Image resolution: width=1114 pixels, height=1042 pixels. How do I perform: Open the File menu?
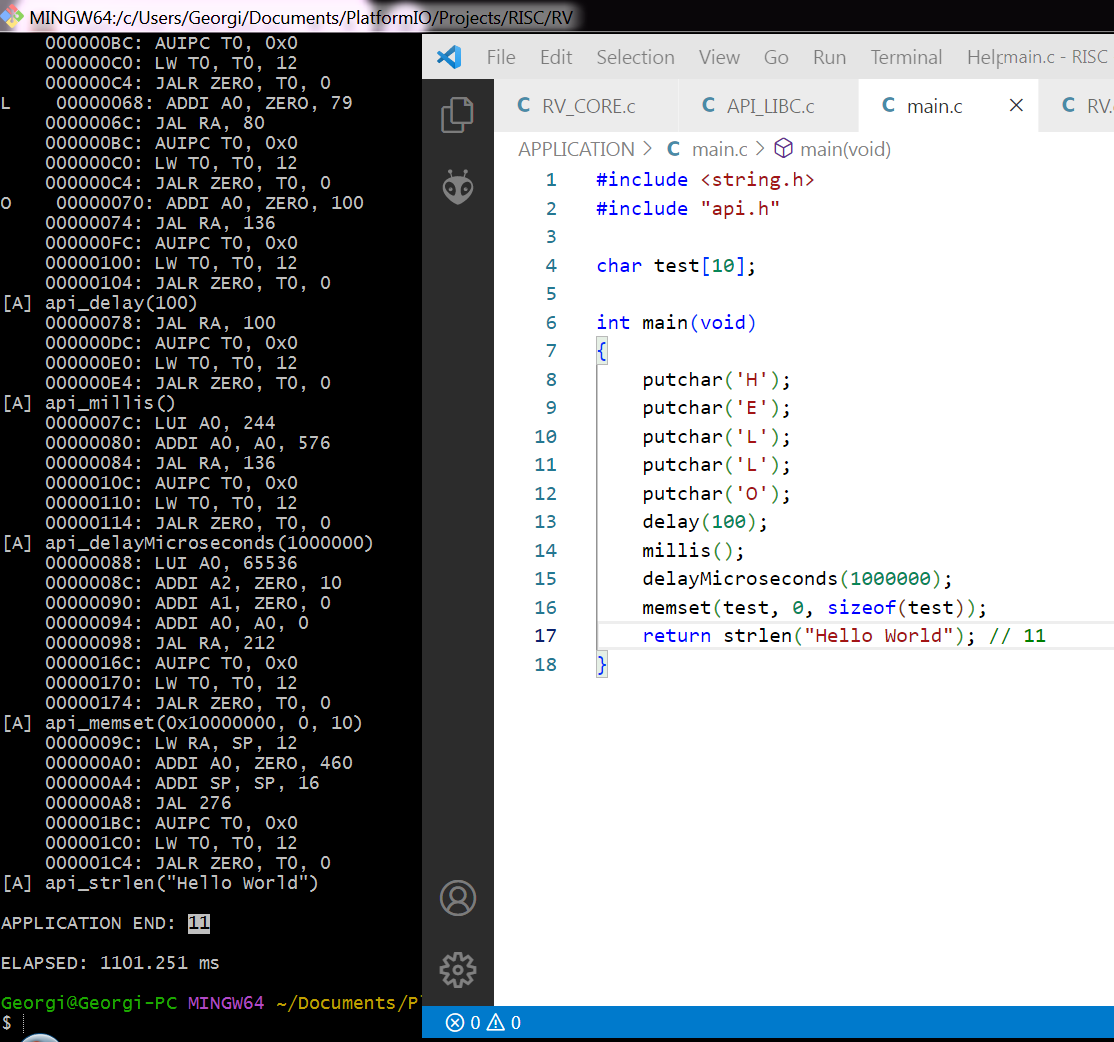pyautogui.click(x=501, y=58)
